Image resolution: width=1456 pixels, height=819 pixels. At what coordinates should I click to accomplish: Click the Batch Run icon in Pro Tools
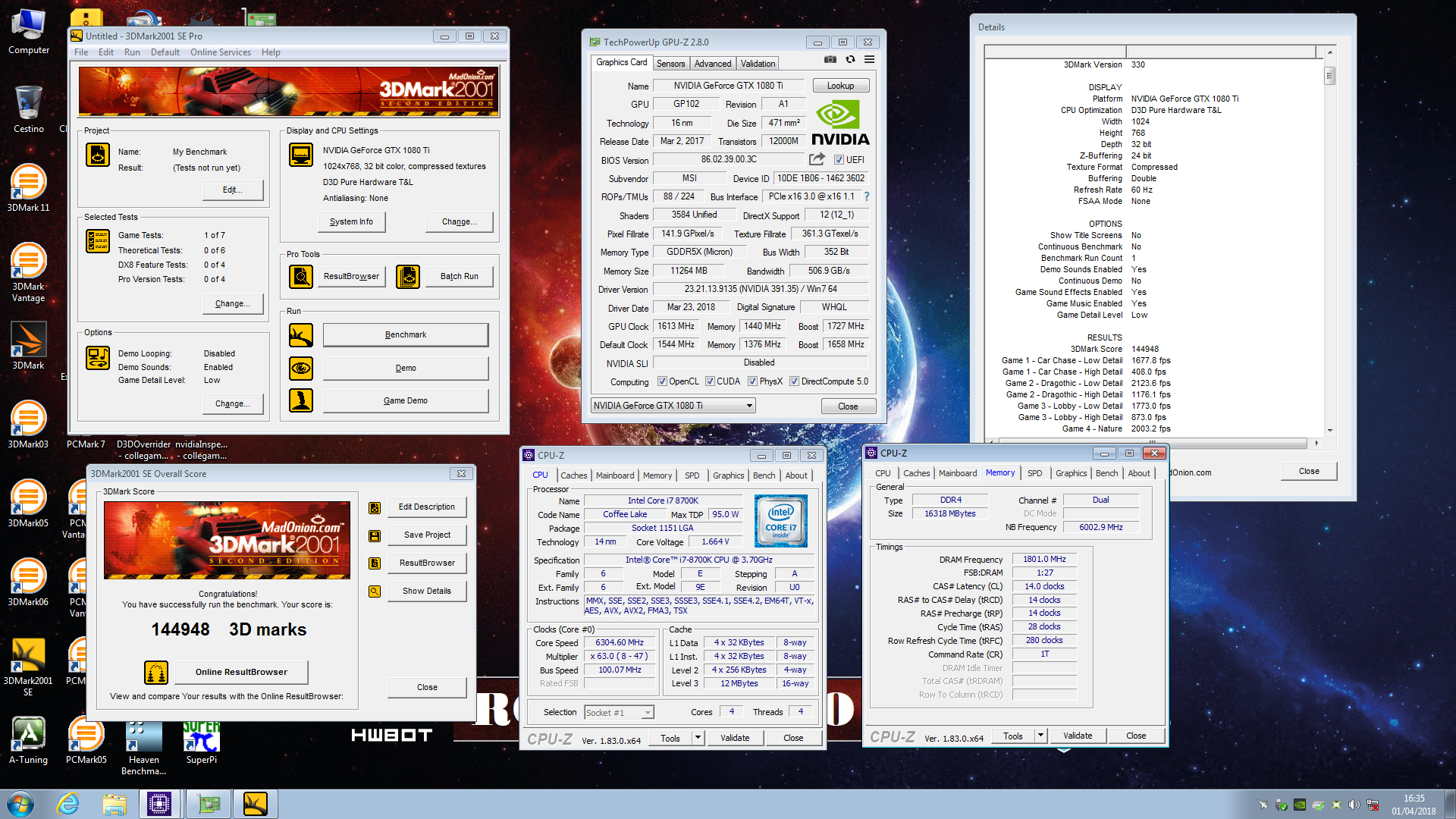408,277
